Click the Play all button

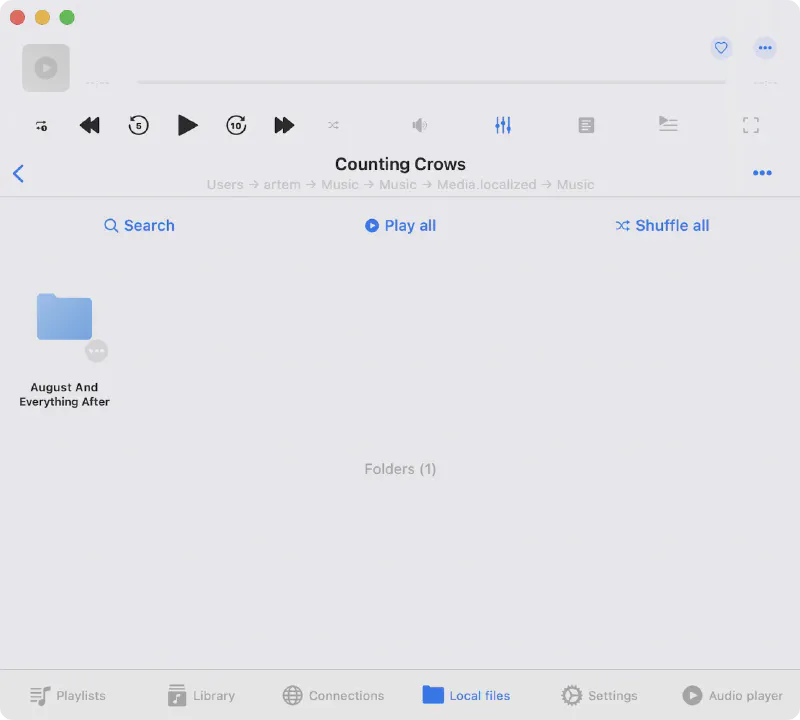[x=400, y=226]
